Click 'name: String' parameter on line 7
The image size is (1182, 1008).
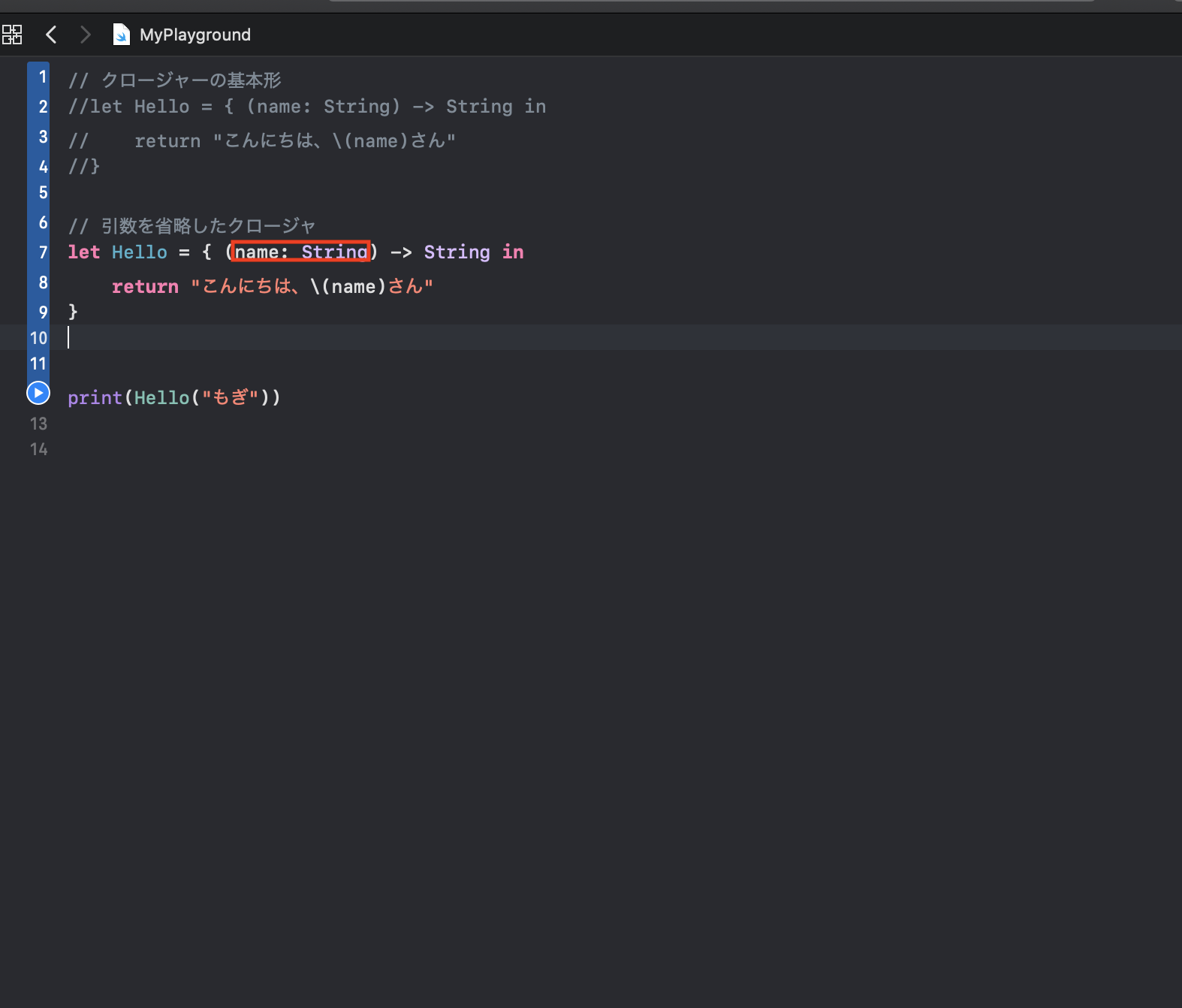pos(301,252)
